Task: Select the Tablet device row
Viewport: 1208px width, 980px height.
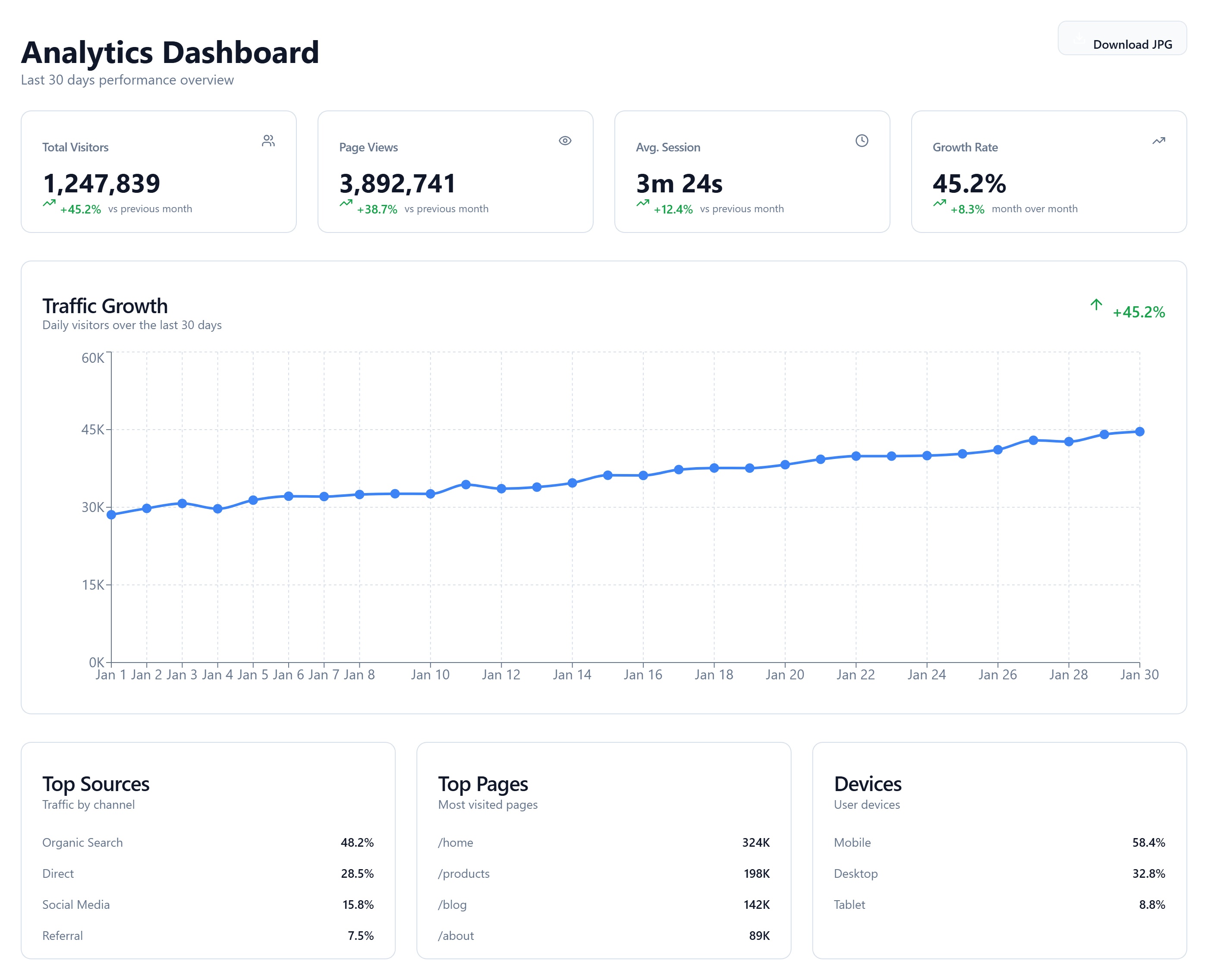Action: [849, 905]
